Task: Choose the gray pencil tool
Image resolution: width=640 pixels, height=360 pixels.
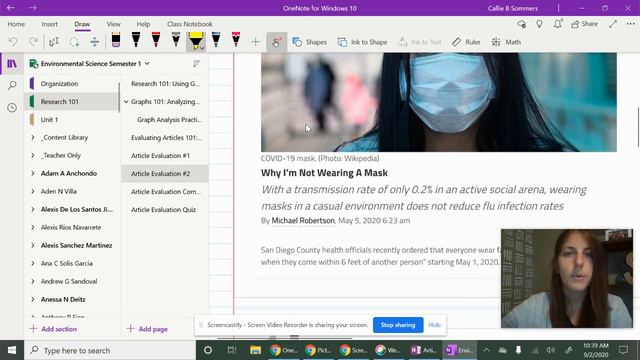Action: [x=176, y=40]
